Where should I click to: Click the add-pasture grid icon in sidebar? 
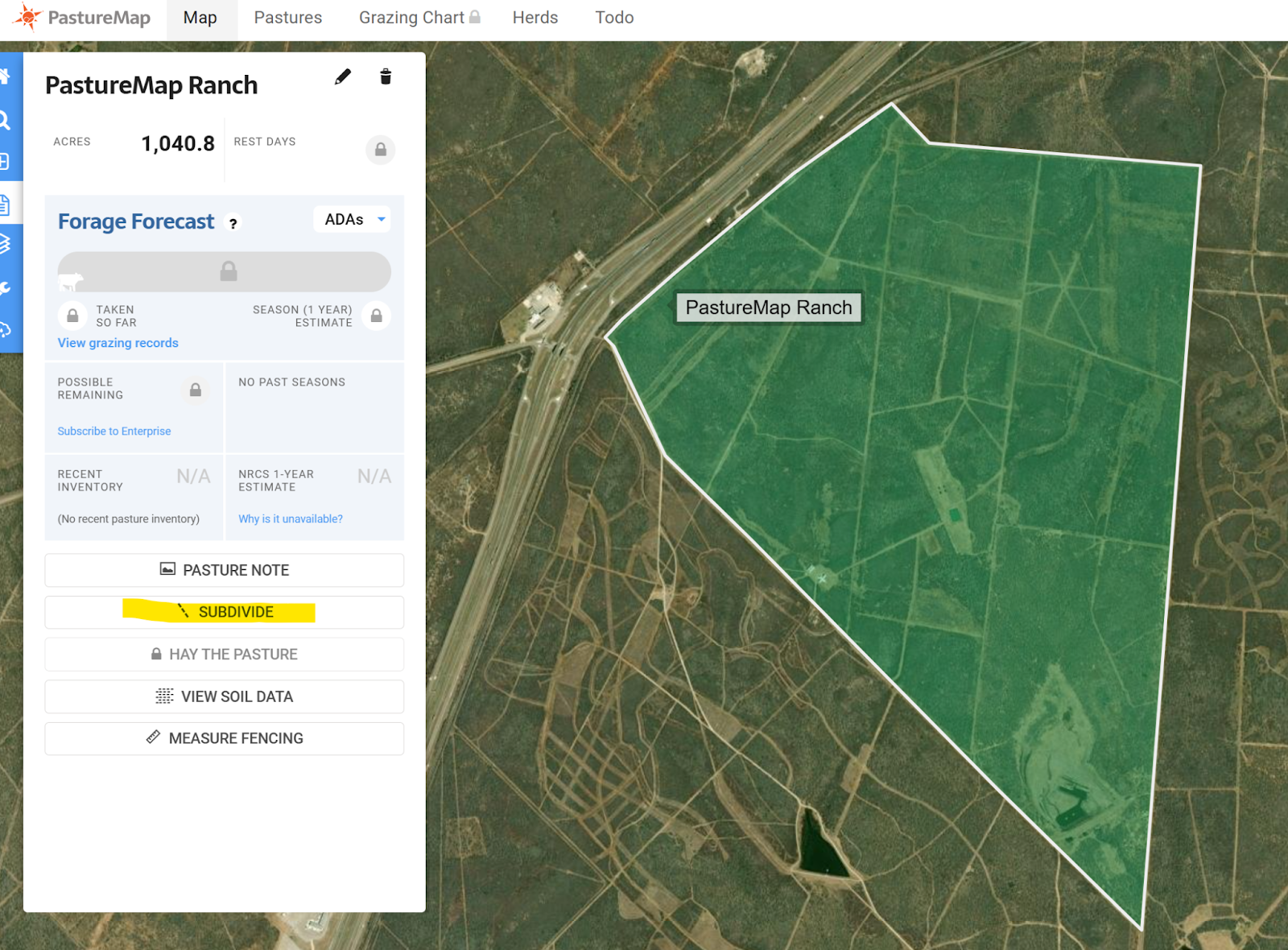[x=4, y=162]
